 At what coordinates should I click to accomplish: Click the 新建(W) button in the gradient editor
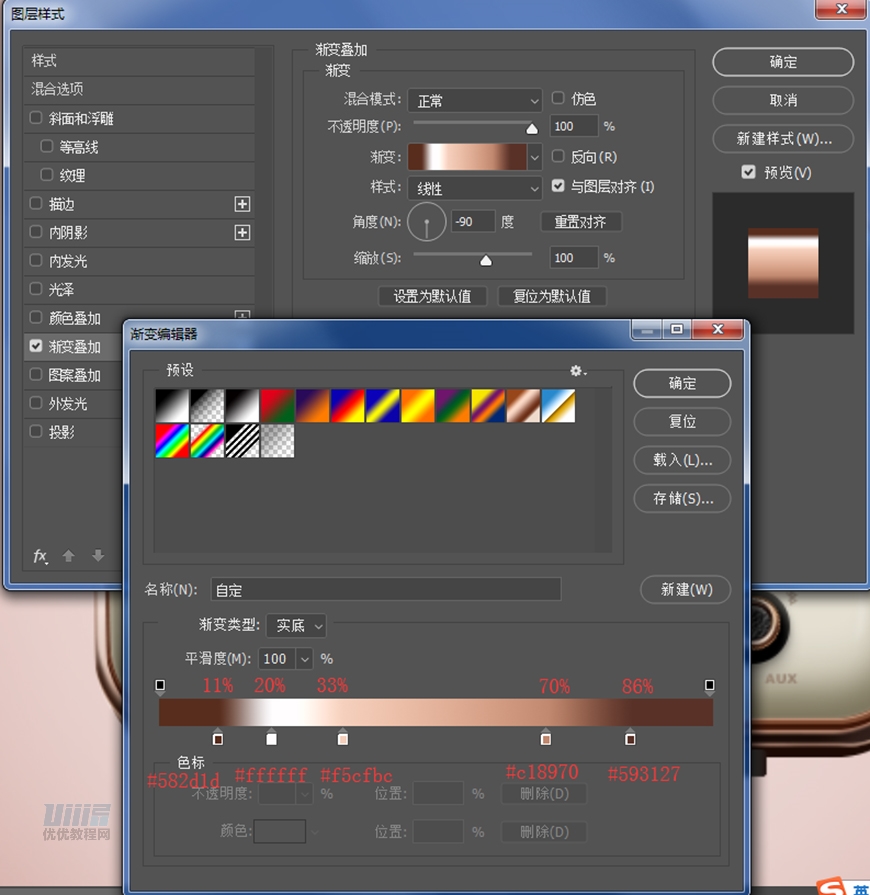685,589
